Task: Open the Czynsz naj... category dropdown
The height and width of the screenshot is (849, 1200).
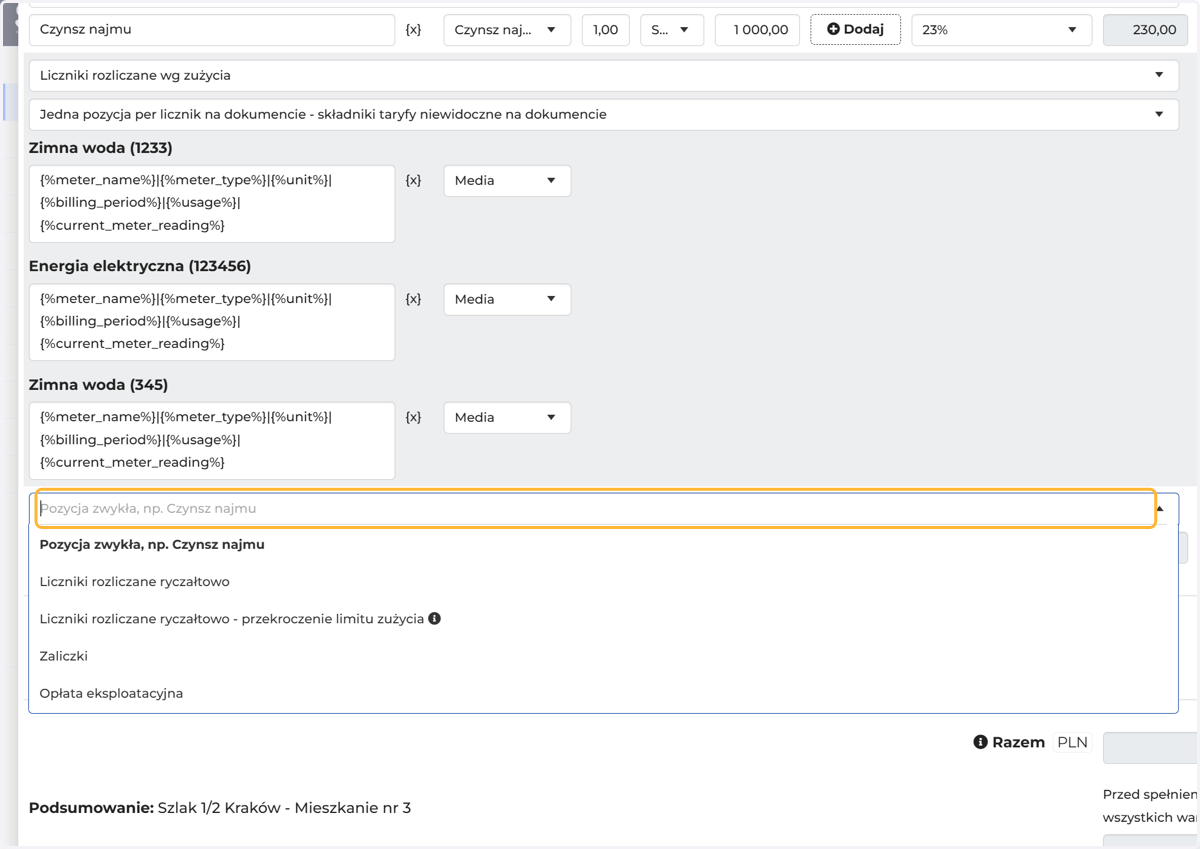Action: coord(507,30)
